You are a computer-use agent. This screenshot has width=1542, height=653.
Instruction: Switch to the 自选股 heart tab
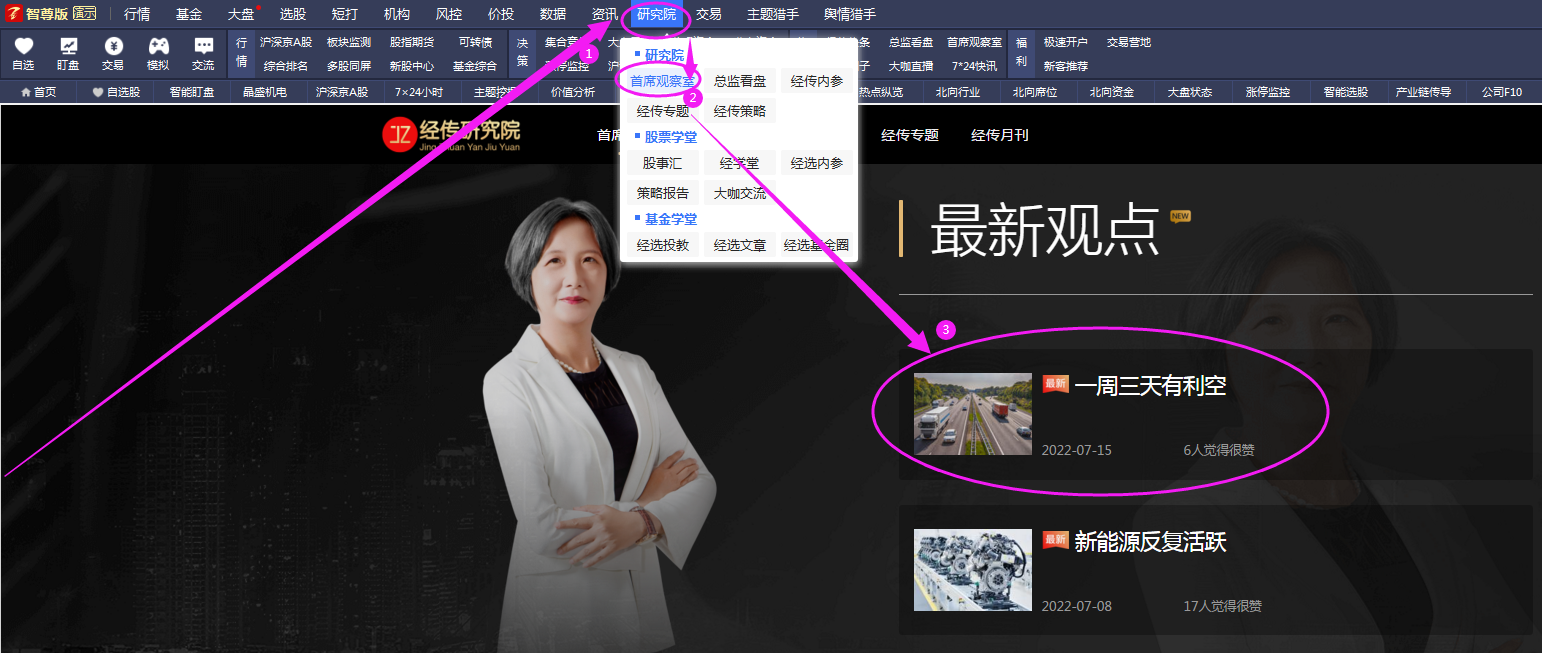[x=116, y=92]
